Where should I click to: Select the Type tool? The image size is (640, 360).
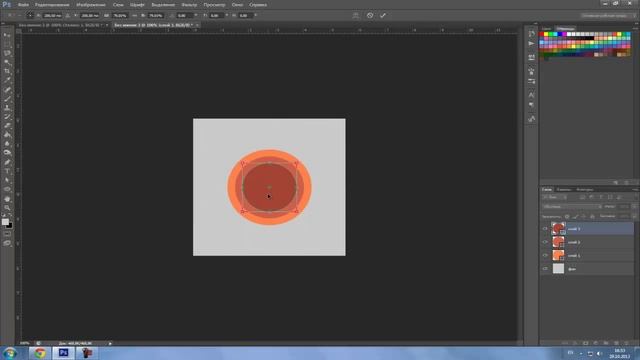click(7, 171)
